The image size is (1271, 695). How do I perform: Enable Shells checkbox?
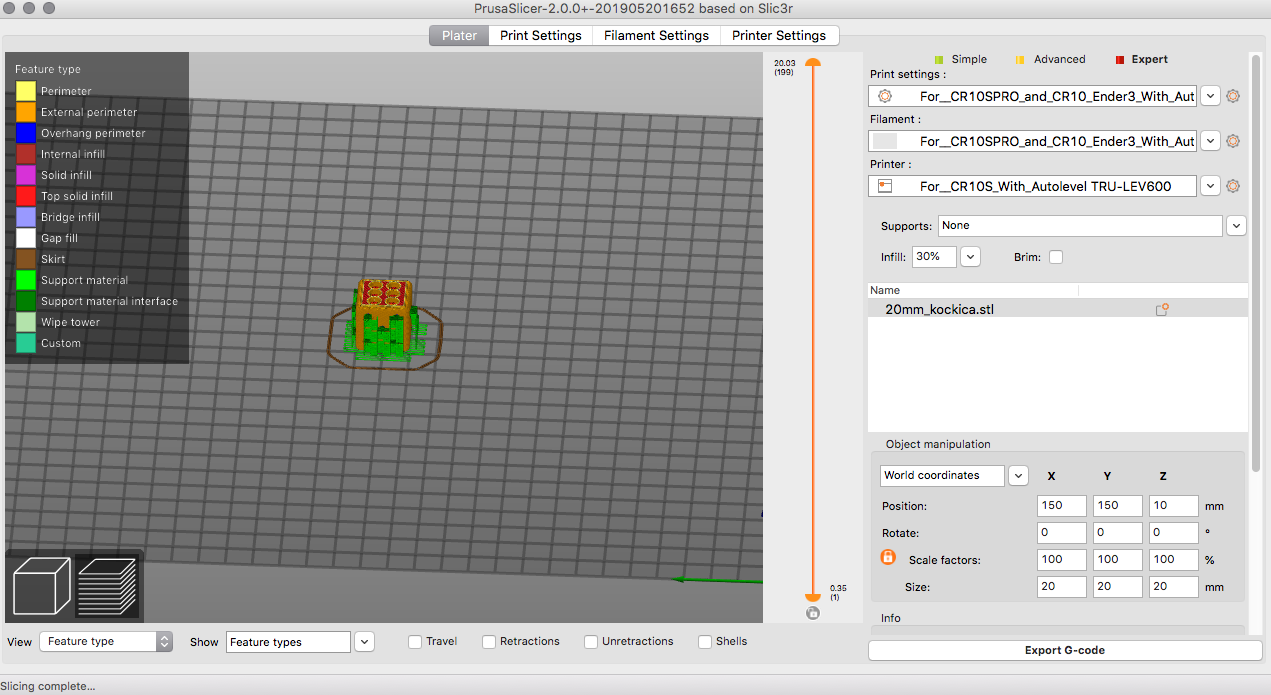pos(705,642)
